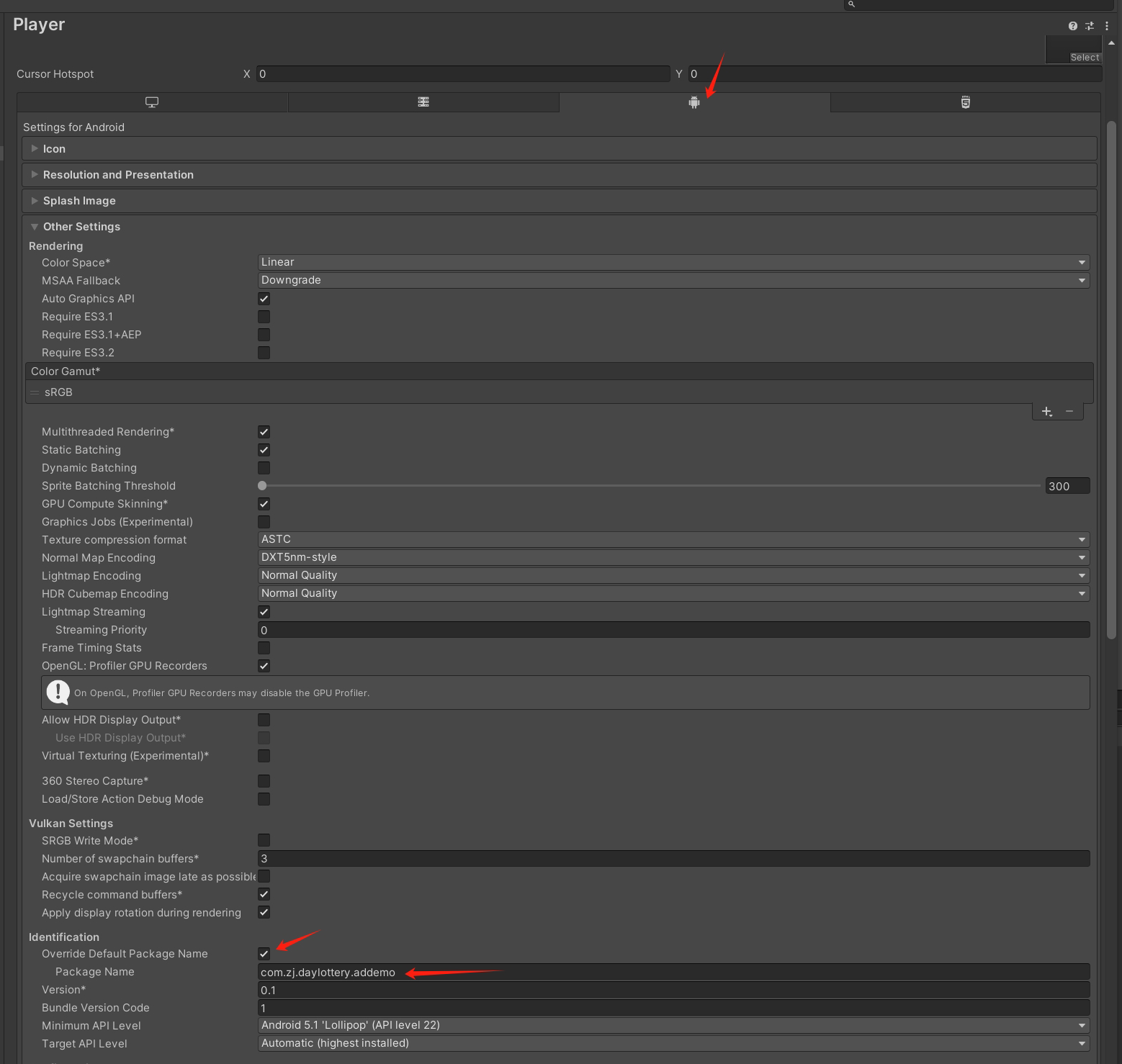Click the presets slider icon
Viewport: 1122px width, 1064px height.
[1090, 26]
